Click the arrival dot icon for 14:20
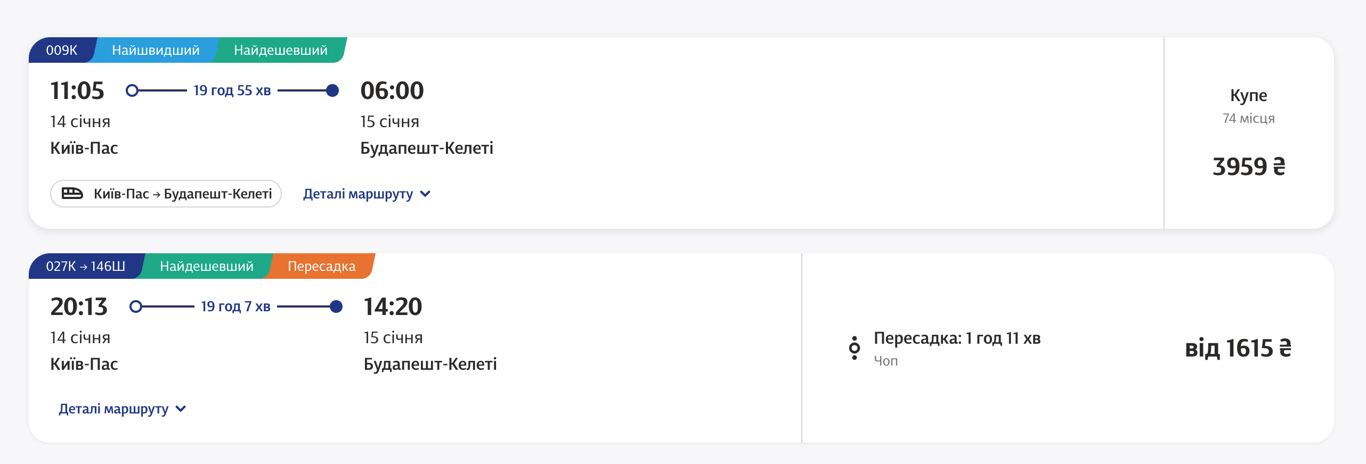 [x=336, y=307]
